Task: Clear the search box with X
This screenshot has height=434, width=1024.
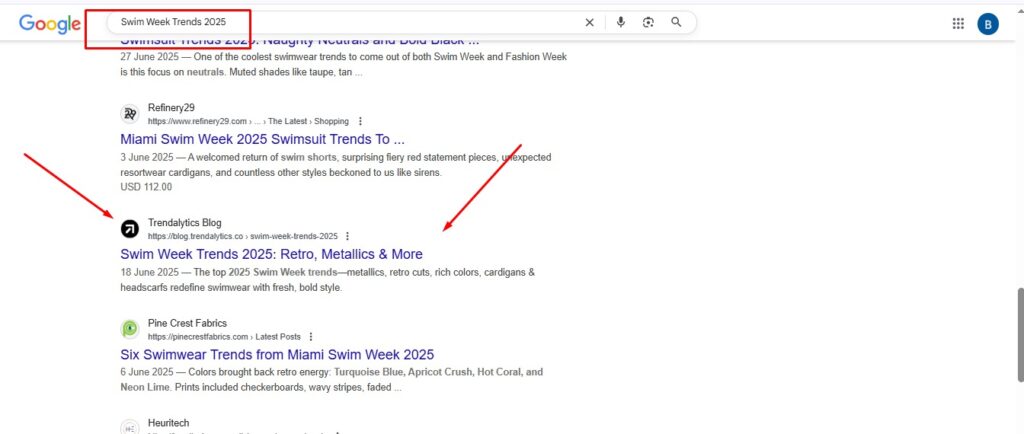Action: [589, 22]
